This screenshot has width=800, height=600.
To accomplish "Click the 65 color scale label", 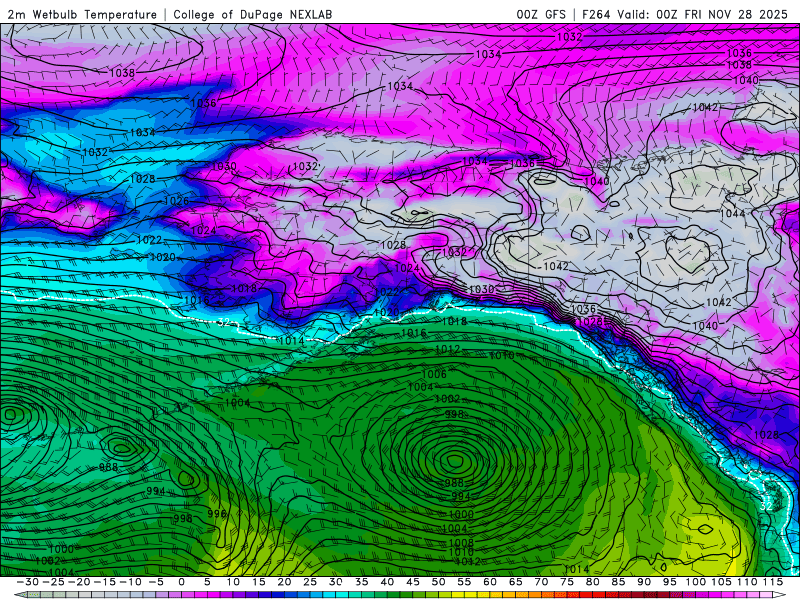I will point(515,582).
